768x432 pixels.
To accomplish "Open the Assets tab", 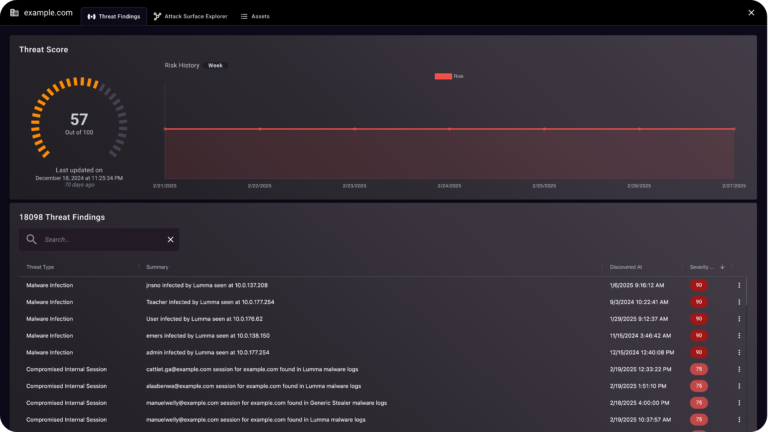I will (255, 16).
